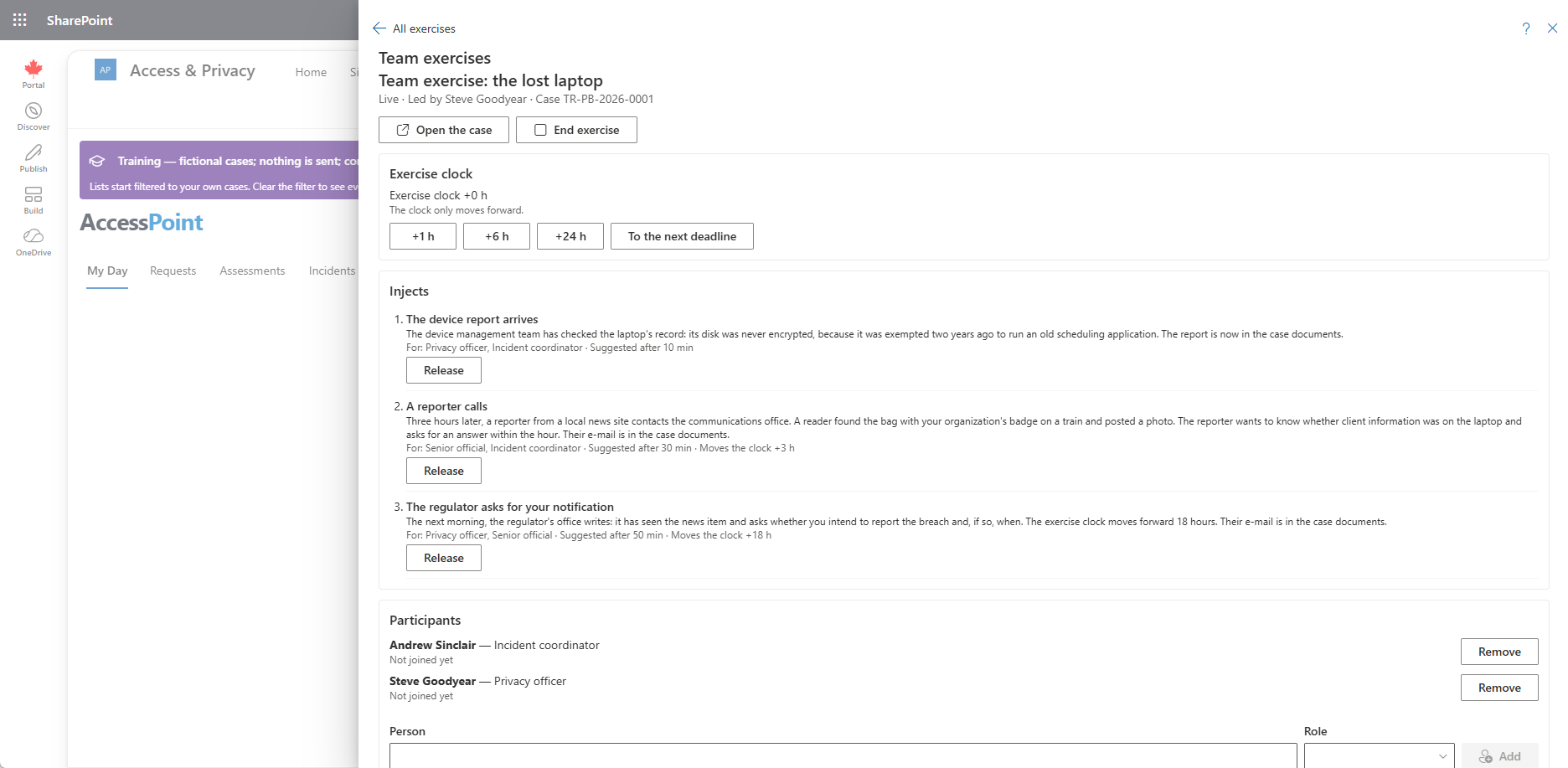Open the Home navigation link
Viewport: 1568px width, 768px height.
pyautogui.click(x=311, y=72)
